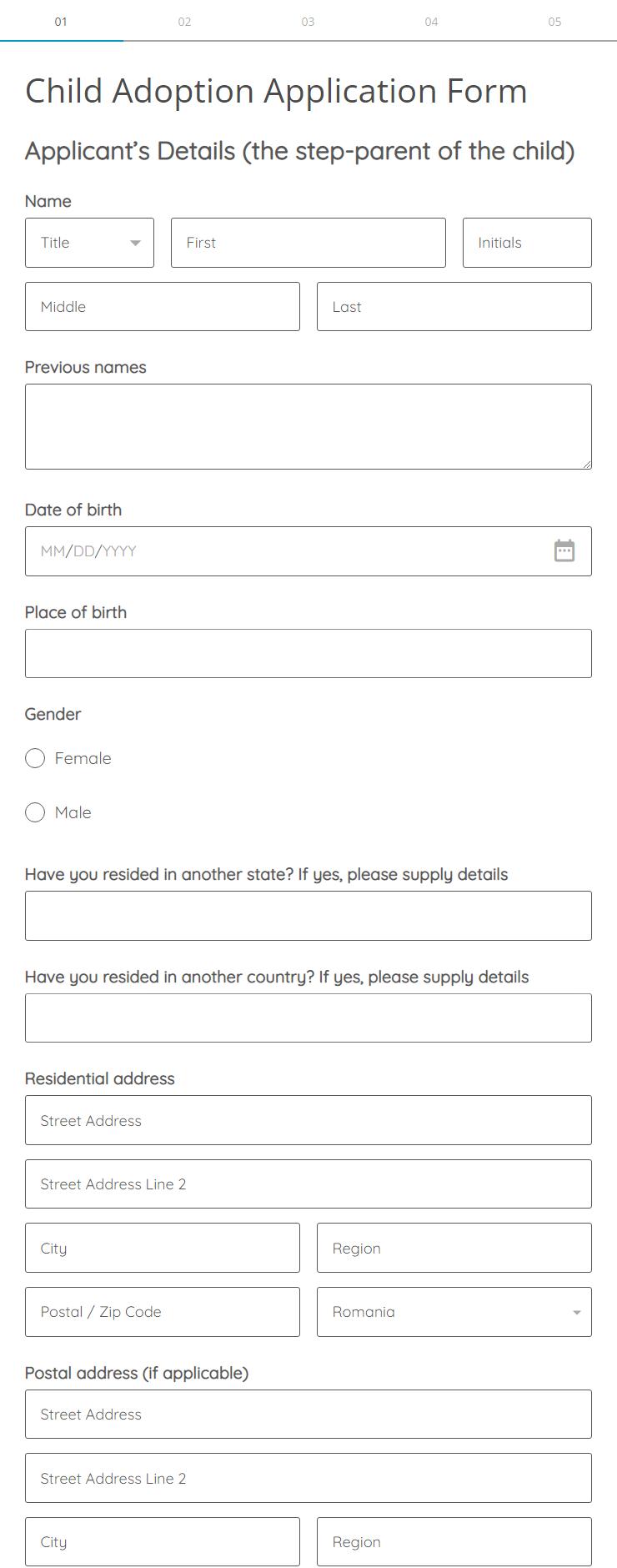617x1568 pixels.
Task: Click the Previous names text area
Action: point(308,426)
